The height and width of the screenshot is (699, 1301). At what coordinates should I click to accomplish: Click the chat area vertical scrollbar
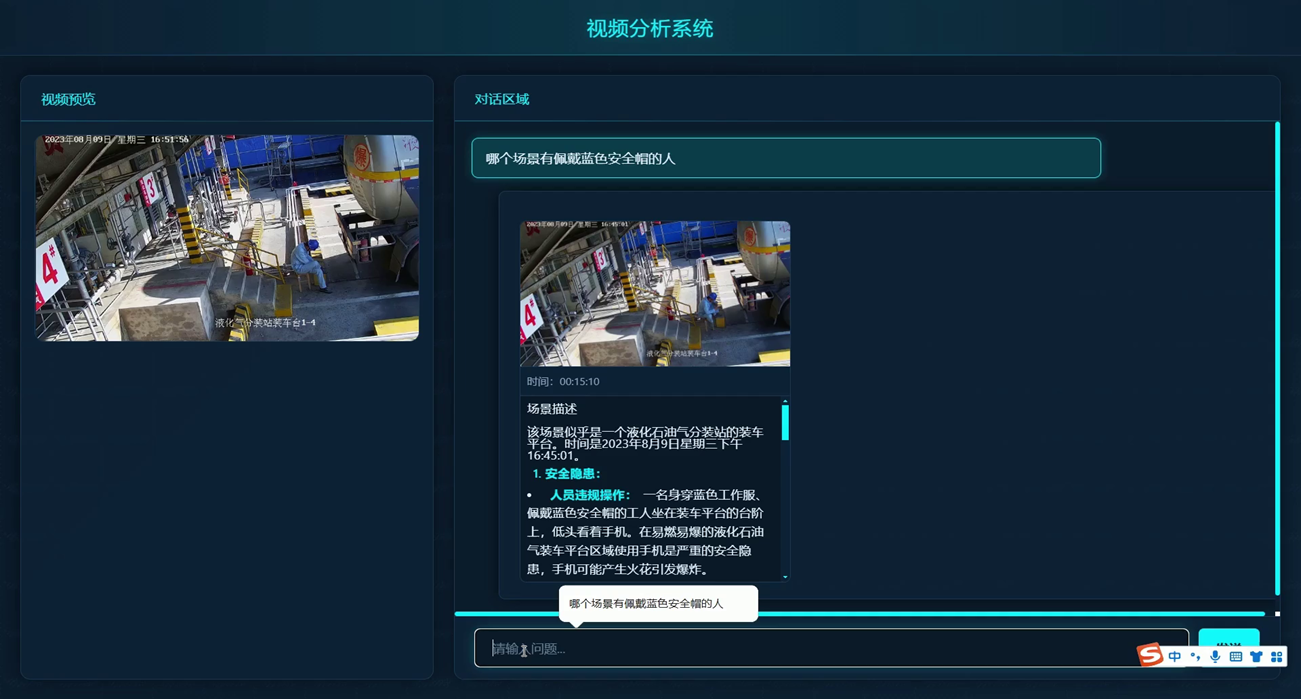[1277, 358]
